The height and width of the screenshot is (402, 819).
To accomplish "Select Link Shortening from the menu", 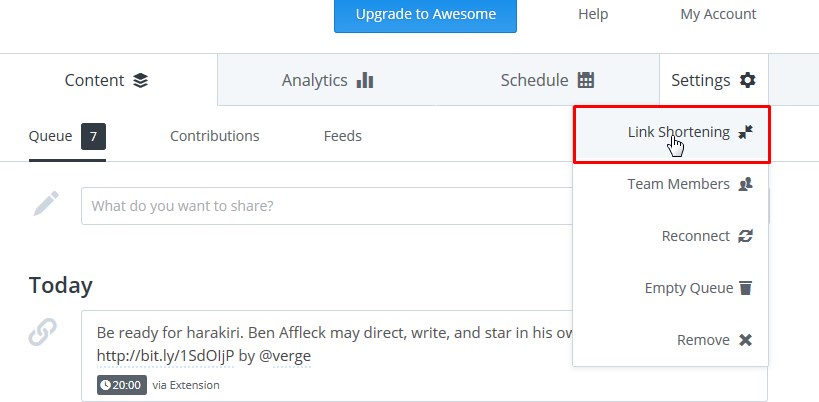I will (x=678, y=132).
